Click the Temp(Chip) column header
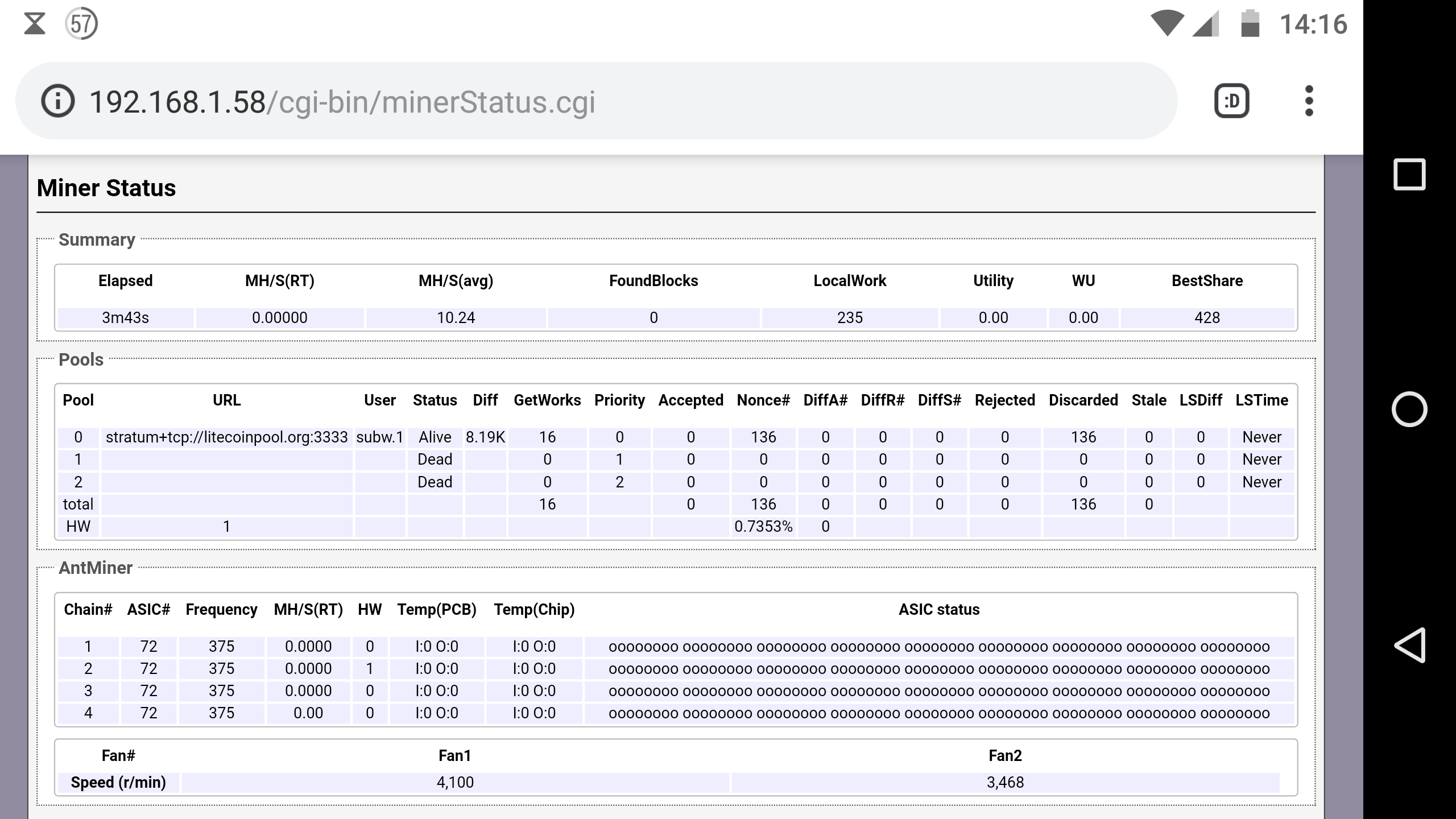Screen dimensions: 1456x819 point(534,609)
